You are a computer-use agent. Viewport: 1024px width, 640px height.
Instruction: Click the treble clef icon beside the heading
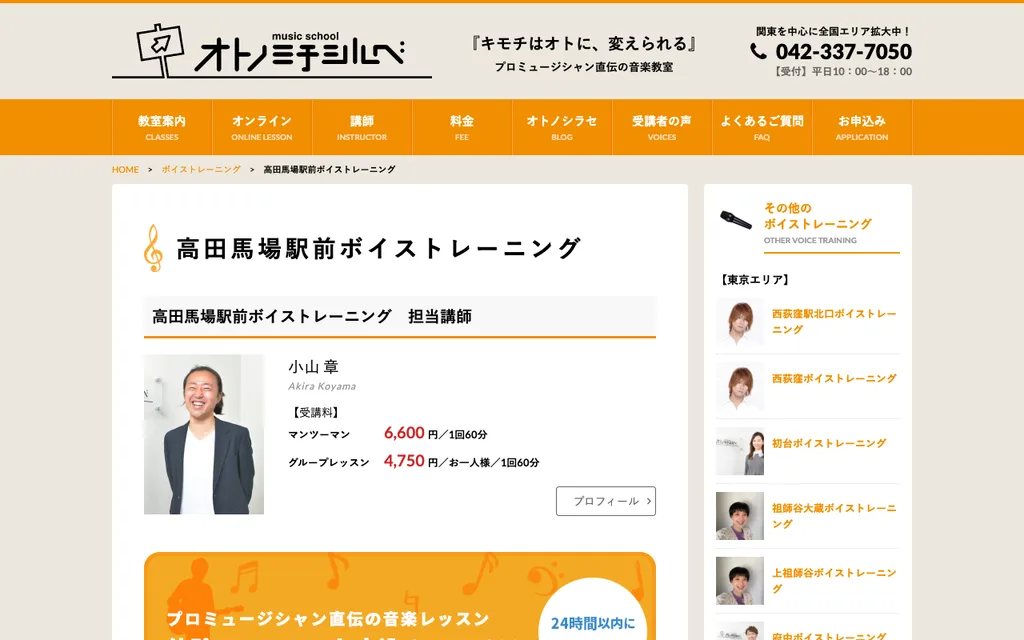click(x=153, y=248)
